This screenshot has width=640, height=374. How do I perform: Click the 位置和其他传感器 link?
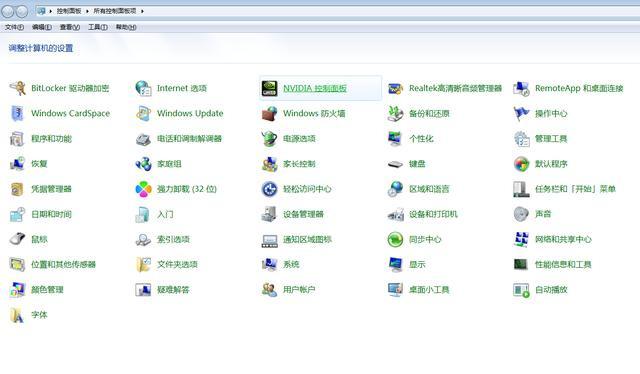[63, 265]
